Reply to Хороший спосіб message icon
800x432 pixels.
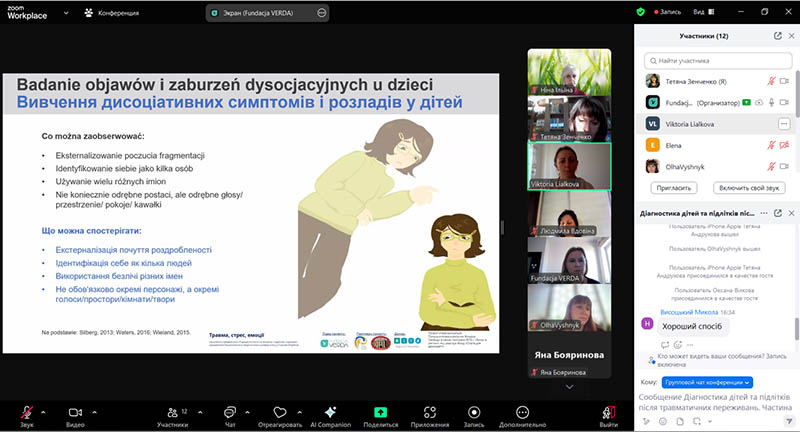coord(665,345)
